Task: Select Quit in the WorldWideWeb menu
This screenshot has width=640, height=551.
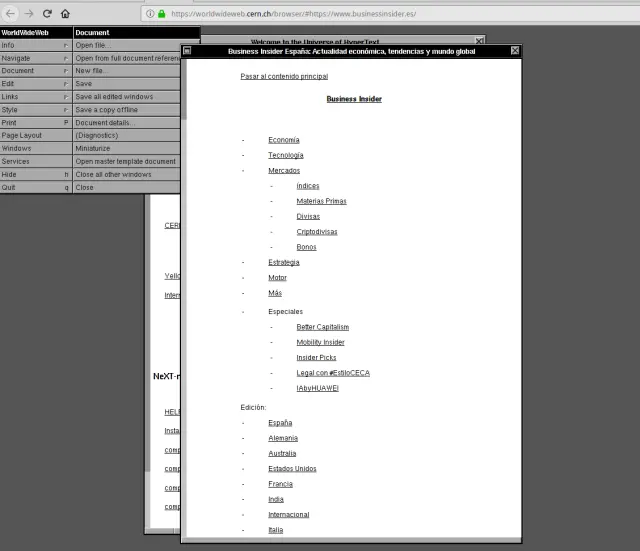Action: (36, 187)
